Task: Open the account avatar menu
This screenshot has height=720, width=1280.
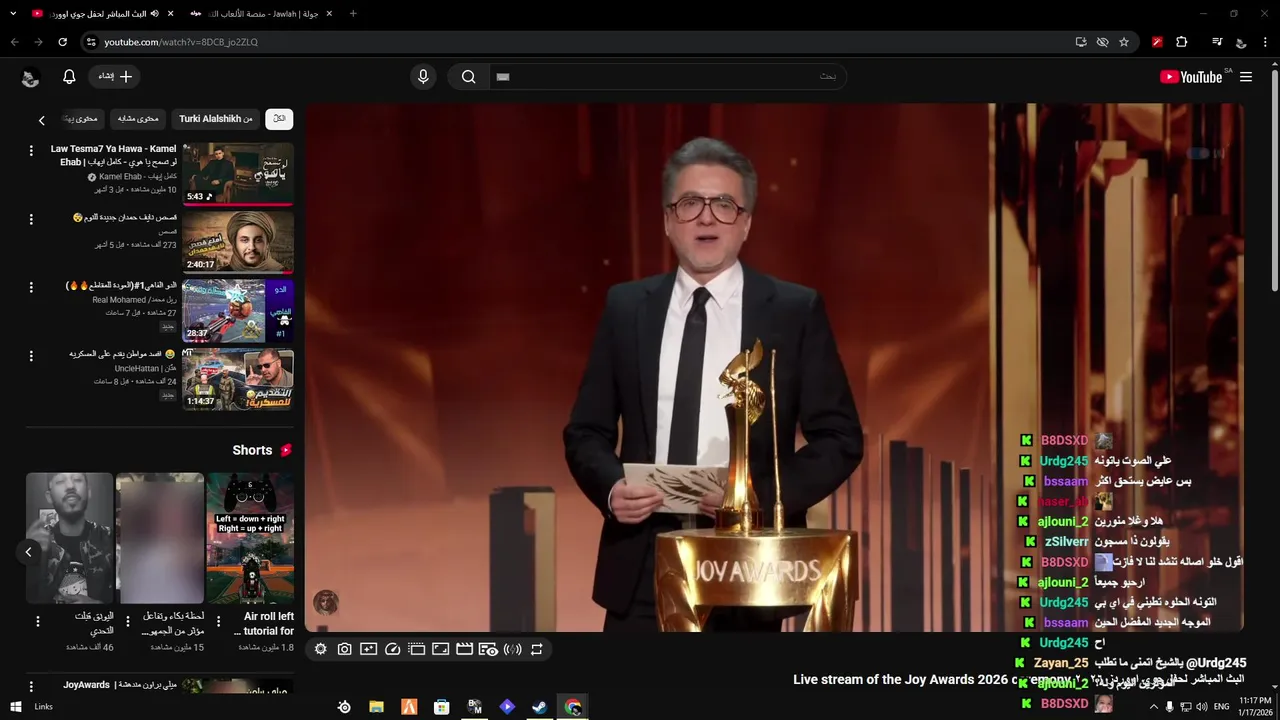Action: (30, 78)
